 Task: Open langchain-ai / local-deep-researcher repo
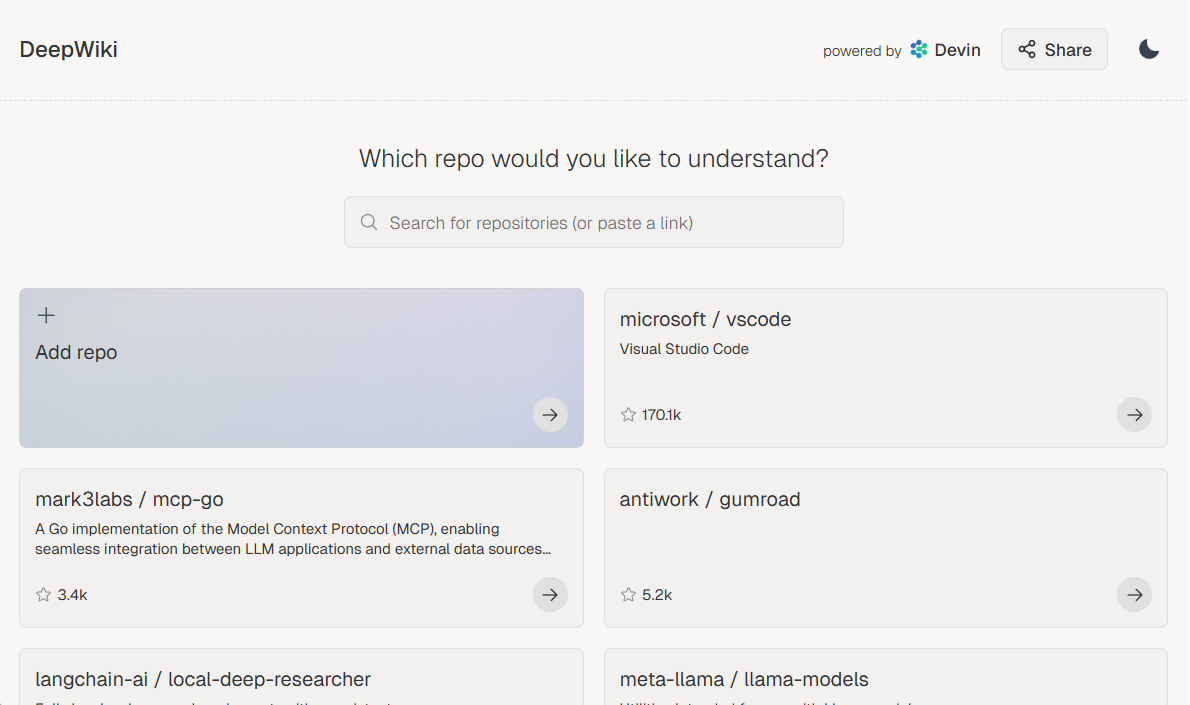[203, 679]
